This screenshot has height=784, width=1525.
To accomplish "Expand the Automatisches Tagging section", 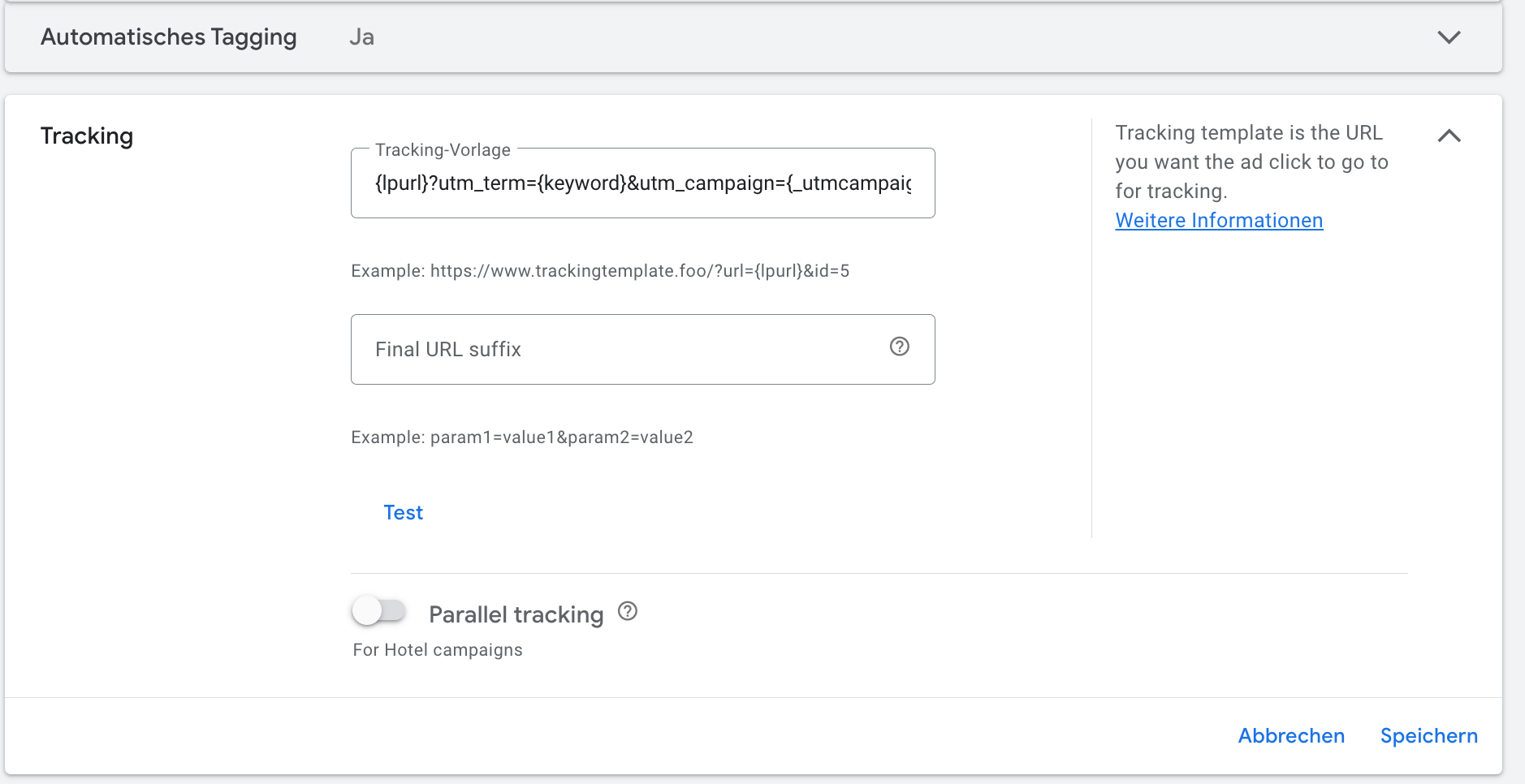I will tap(1449, 37).
